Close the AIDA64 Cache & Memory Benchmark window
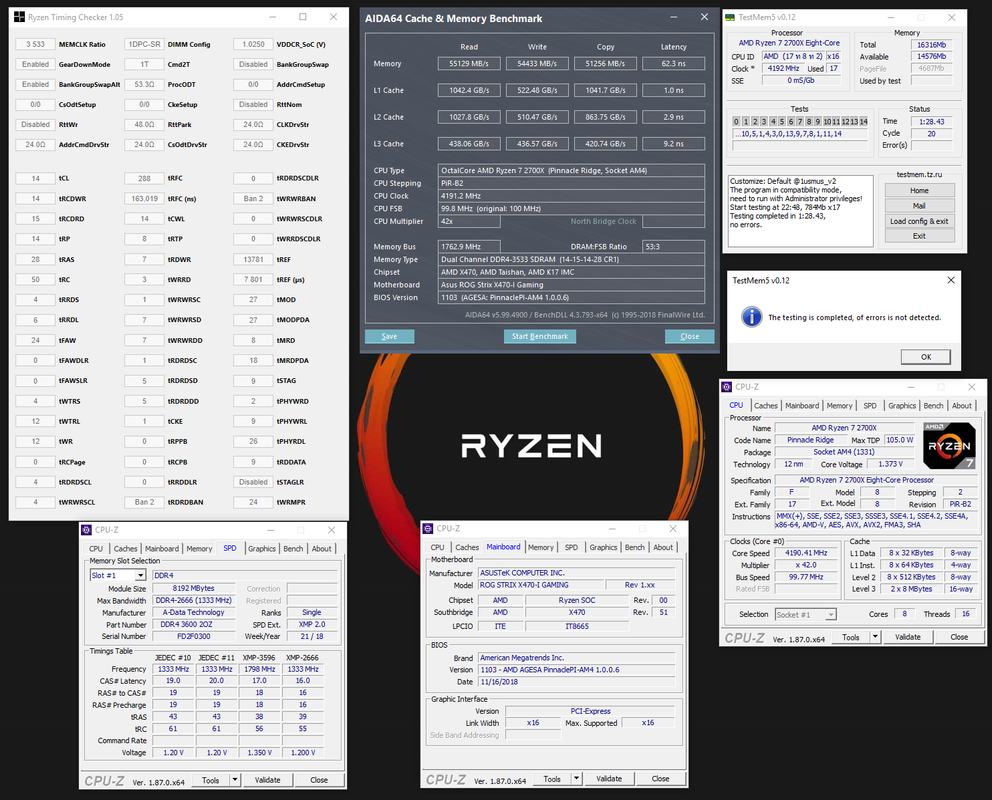Screen dimensions: 992x800 704,17
